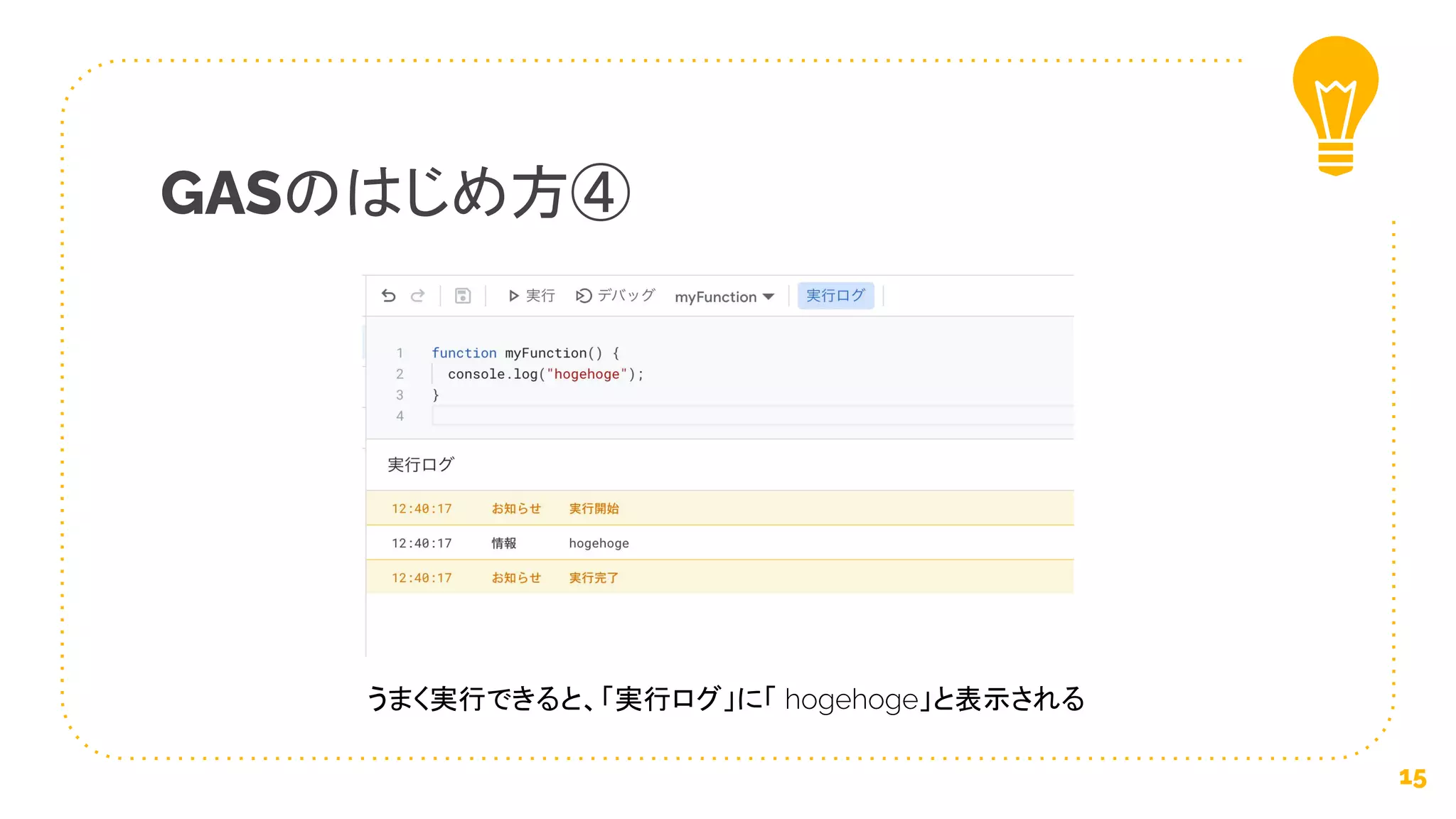1456x819 pixels.
Task: Place cursor on empty line 4
Action: click(753, 416)
